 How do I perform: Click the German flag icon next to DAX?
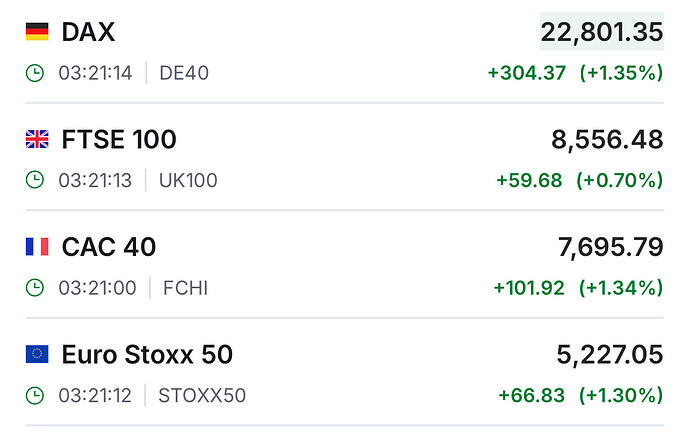tap(37, 32)
